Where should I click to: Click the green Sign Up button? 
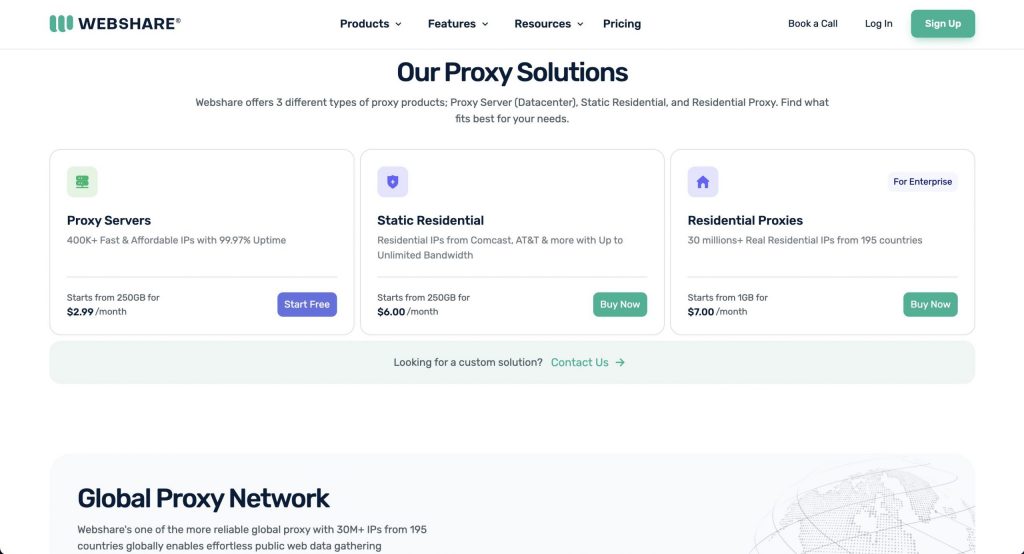(x=942, y=24)
